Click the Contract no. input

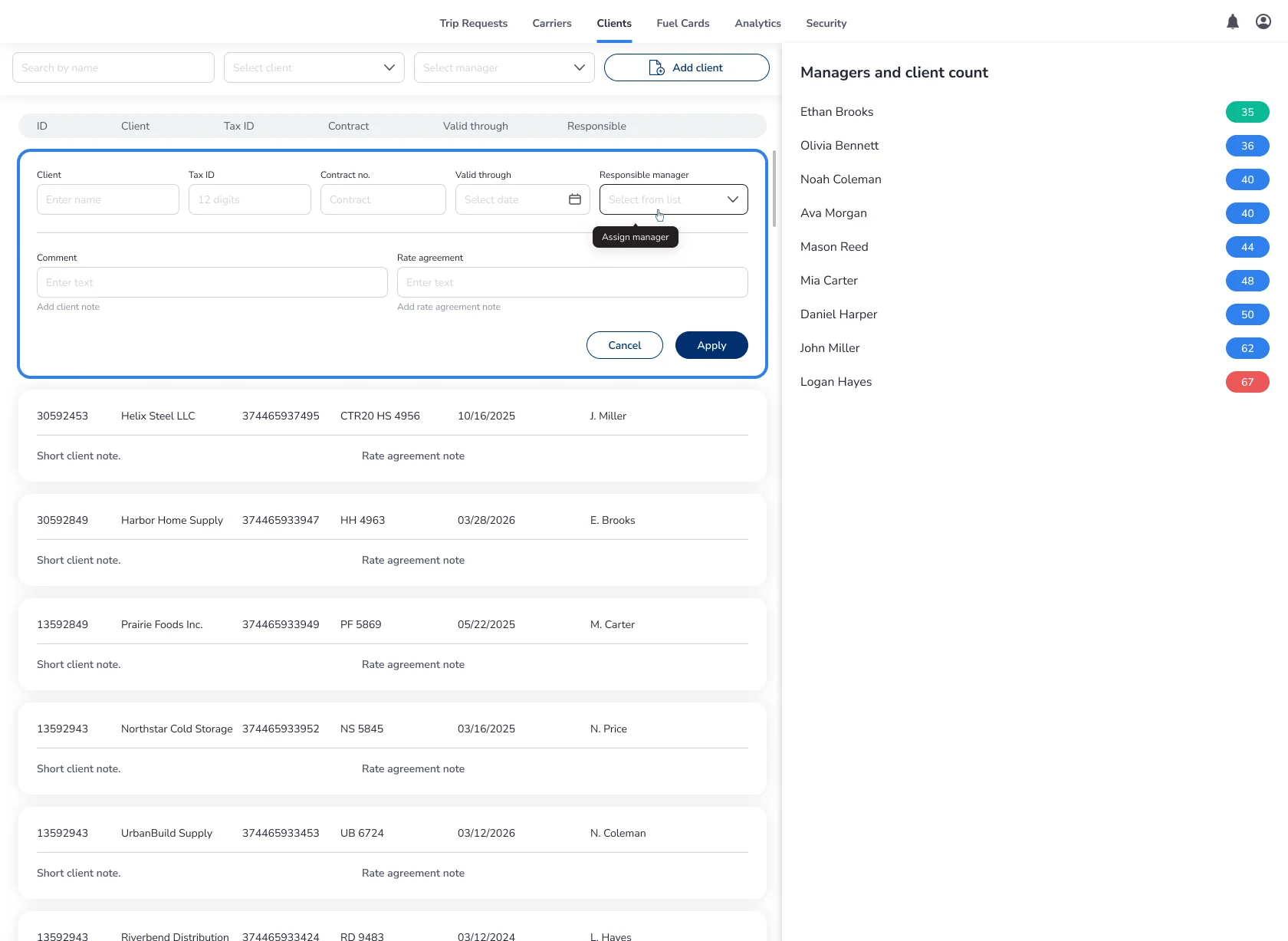tap(383, 199)
